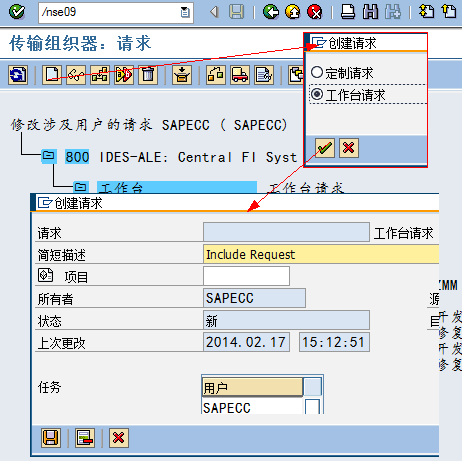Click the Find Next binoculars icon
This screenshot has width=462, height=461.
(x=392, y=12)
